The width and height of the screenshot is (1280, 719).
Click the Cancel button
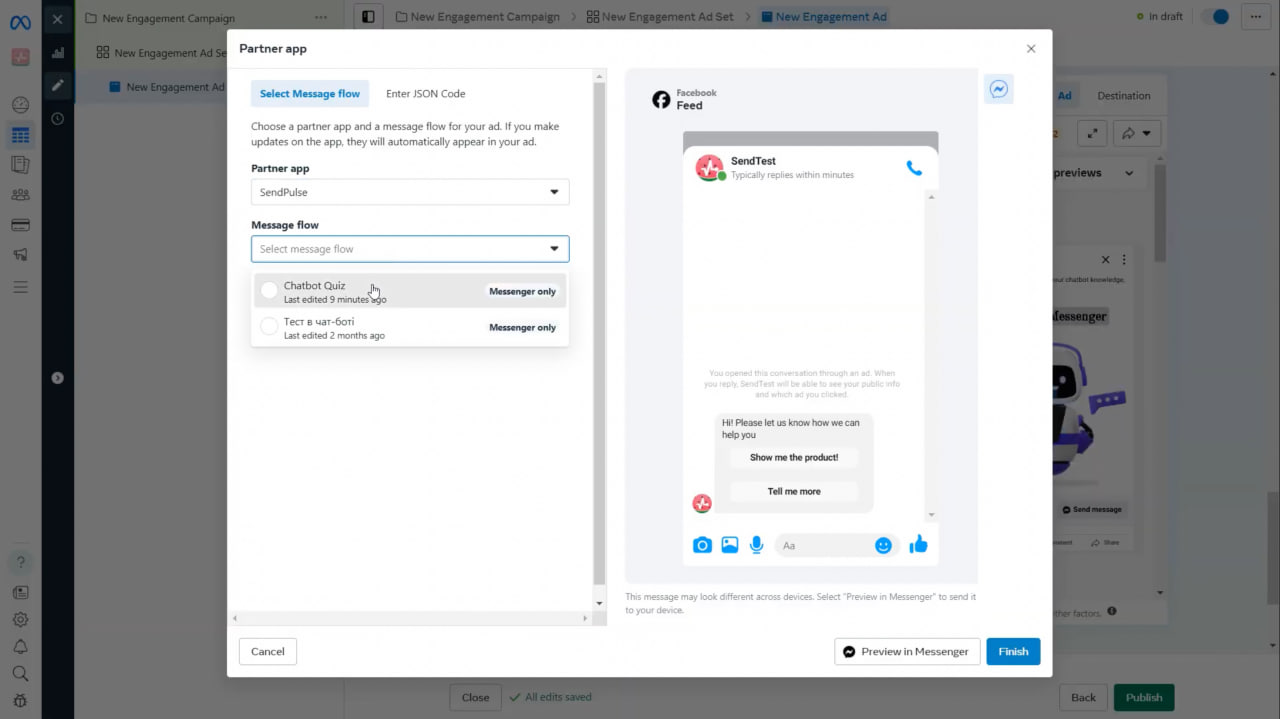coord(268,651)
